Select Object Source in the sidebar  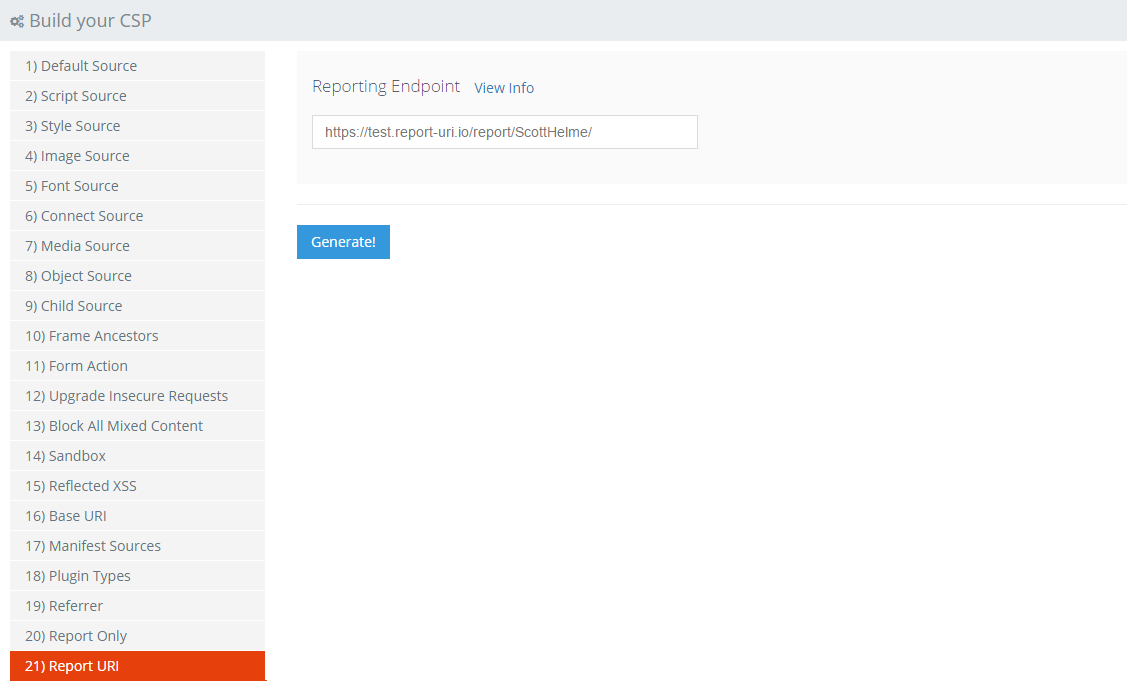click(137, 276)
